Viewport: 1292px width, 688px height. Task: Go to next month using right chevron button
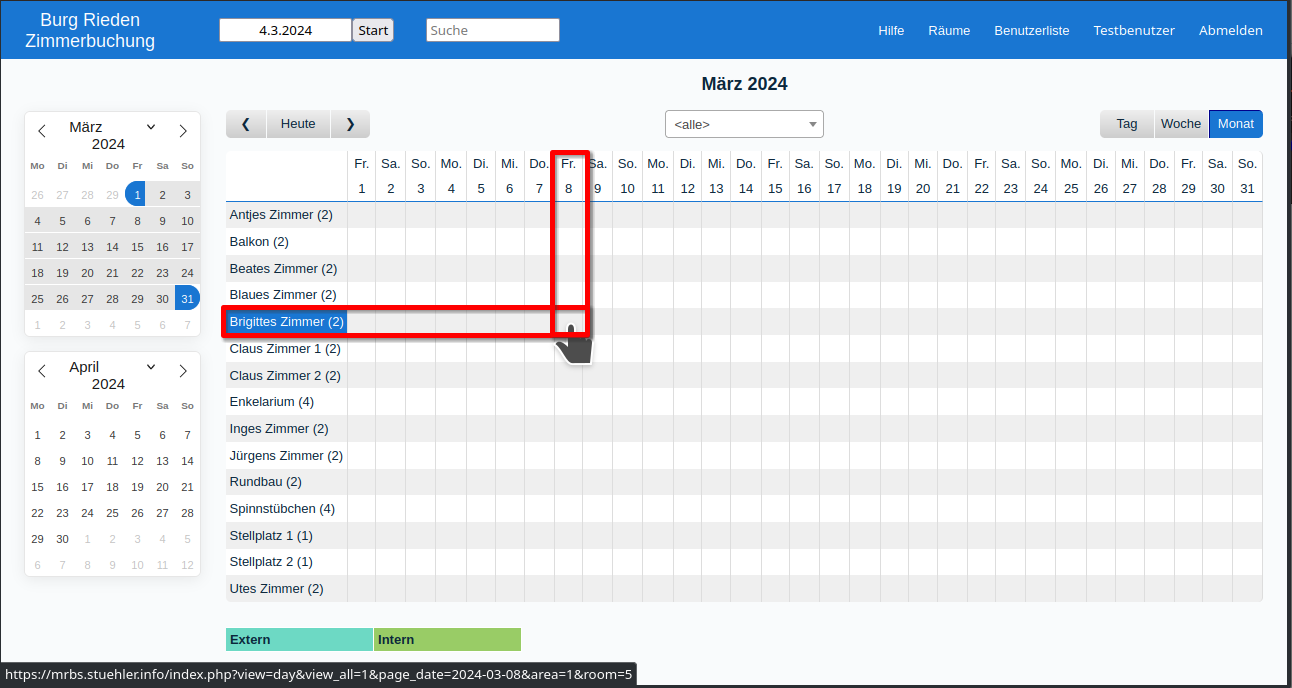pyautogui.click(x=350, y=124)
